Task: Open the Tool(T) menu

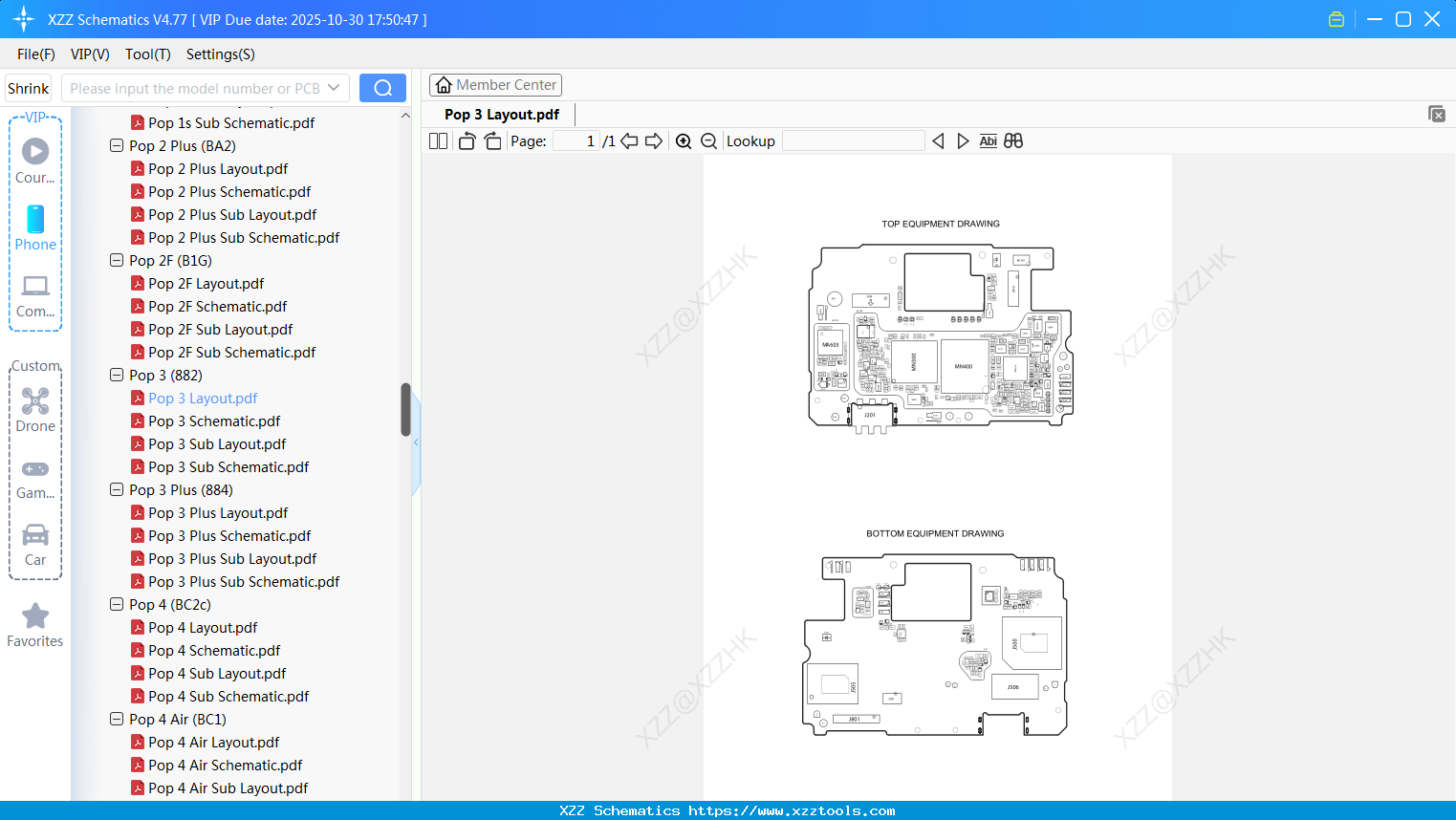Action: [147, 54]
